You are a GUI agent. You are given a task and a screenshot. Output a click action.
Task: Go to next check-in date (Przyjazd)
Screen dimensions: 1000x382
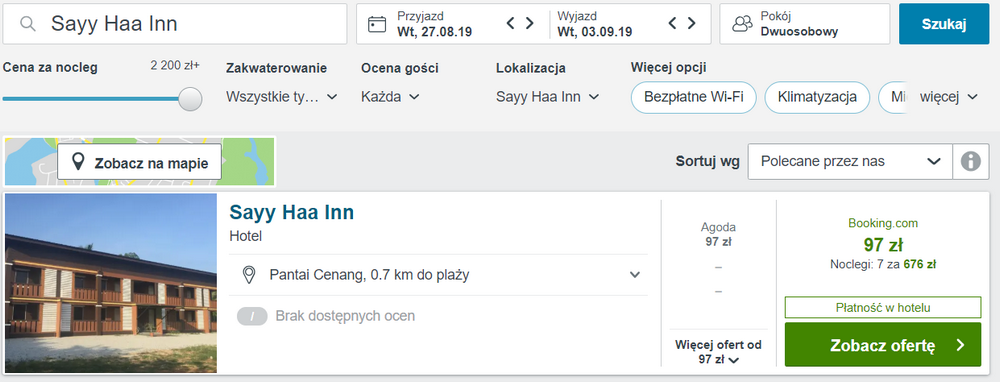click(529, 24)
